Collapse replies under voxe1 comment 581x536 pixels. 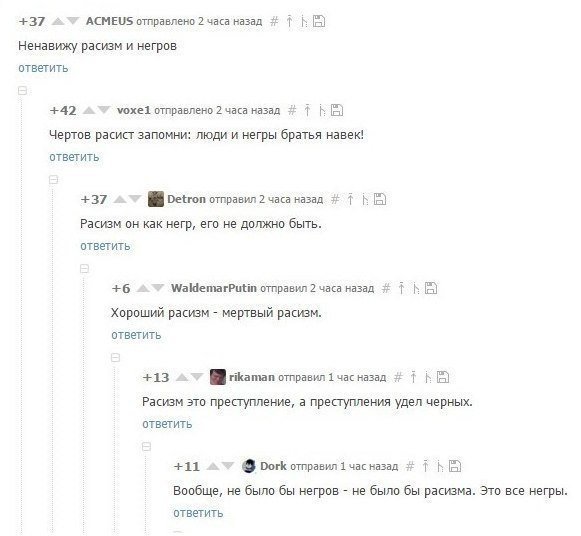[53, 180]
